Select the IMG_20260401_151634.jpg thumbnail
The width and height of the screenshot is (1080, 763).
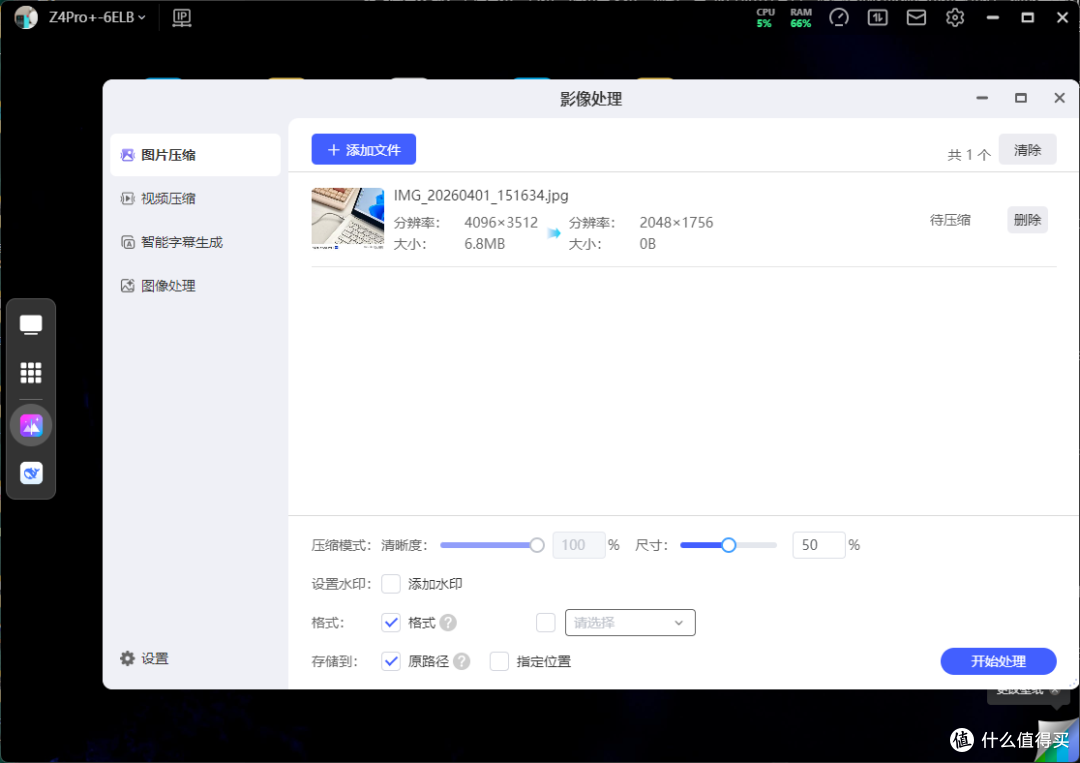[348, 218]
